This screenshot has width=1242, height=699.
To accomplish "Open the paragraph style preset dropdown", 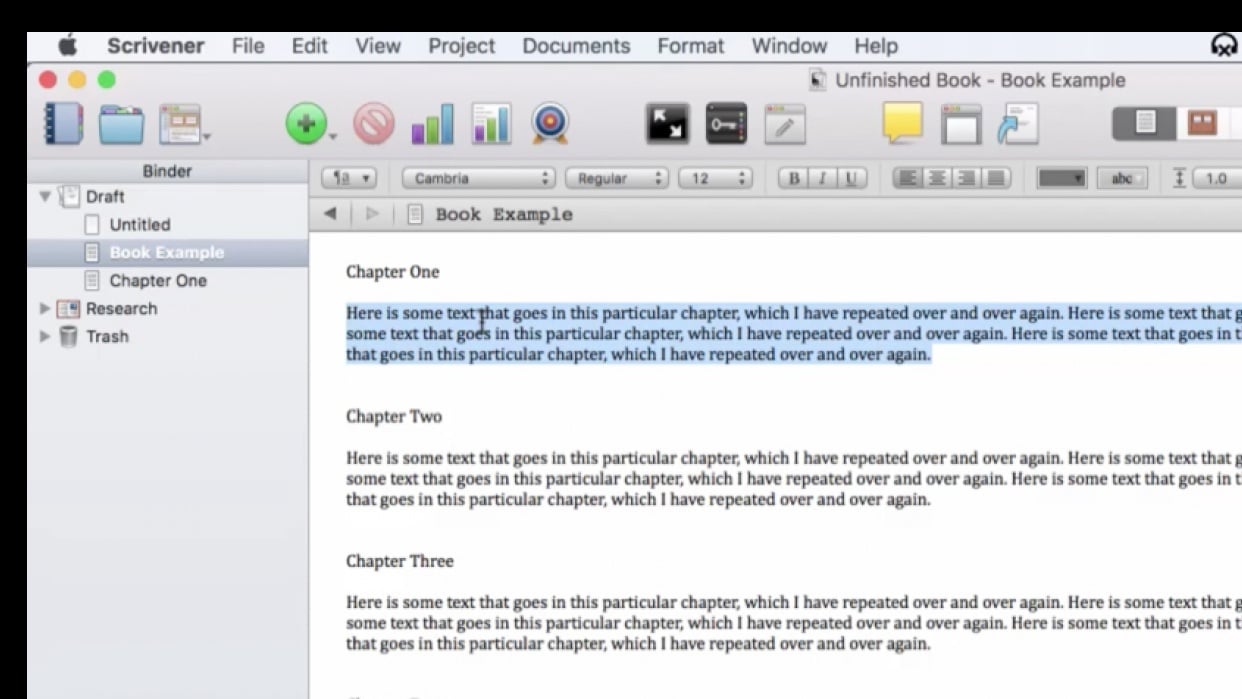I will pyautogui.click(x=349, y=178).
